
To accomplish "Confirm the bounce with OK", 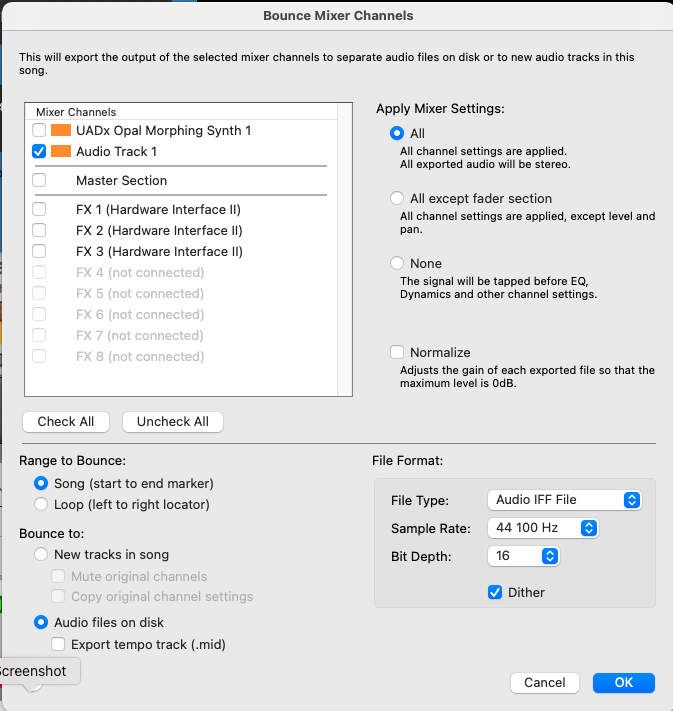I will [x=623, y=683].
